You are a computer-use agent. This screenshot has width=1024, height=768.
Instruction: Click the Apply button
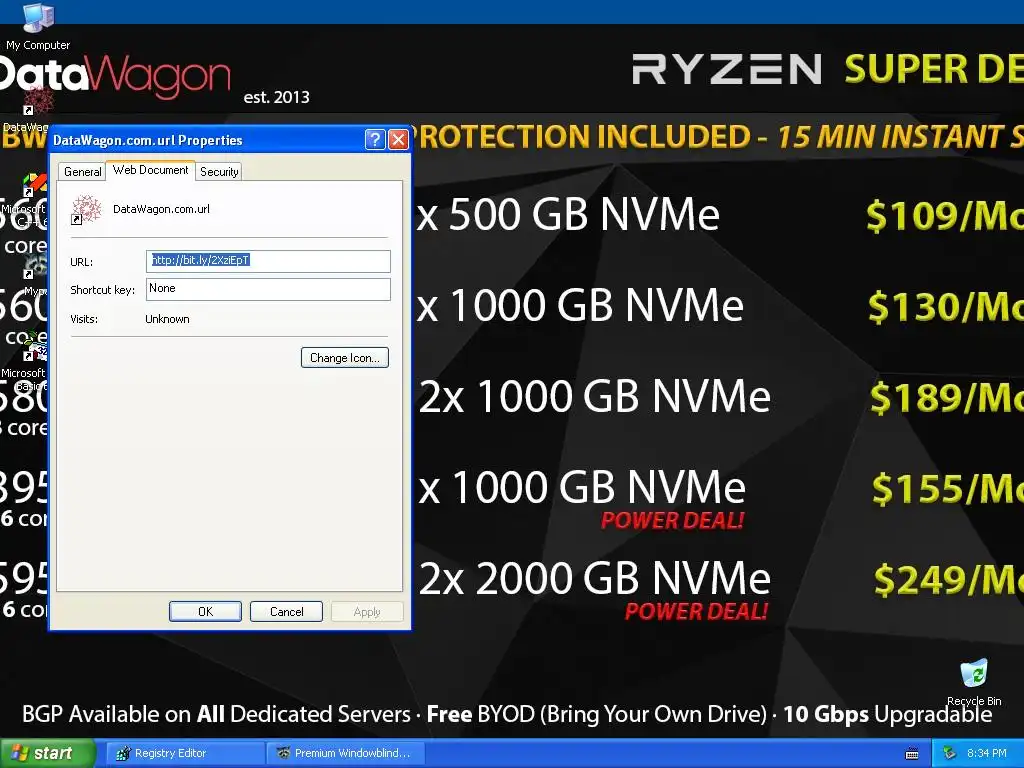coord(367,611)
